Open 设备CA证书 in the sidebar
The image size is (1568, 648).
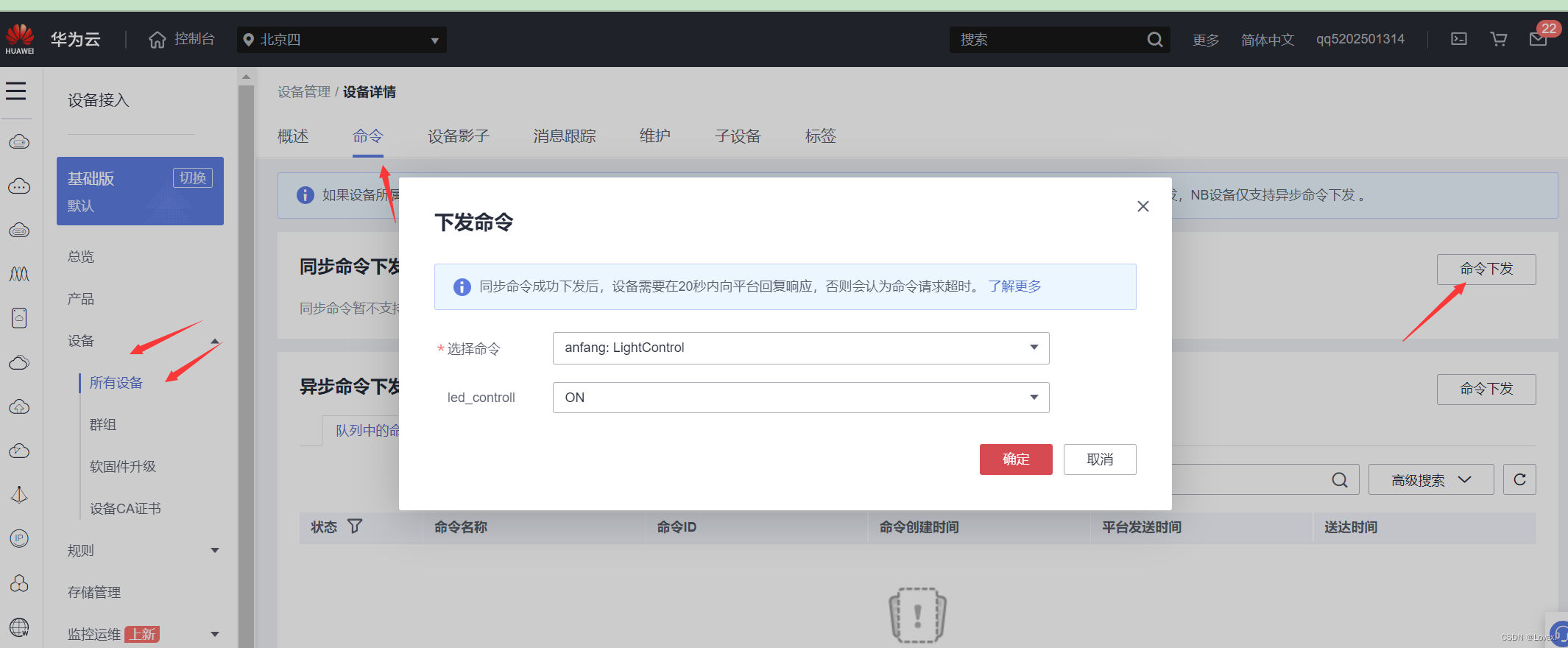(125, 509)
